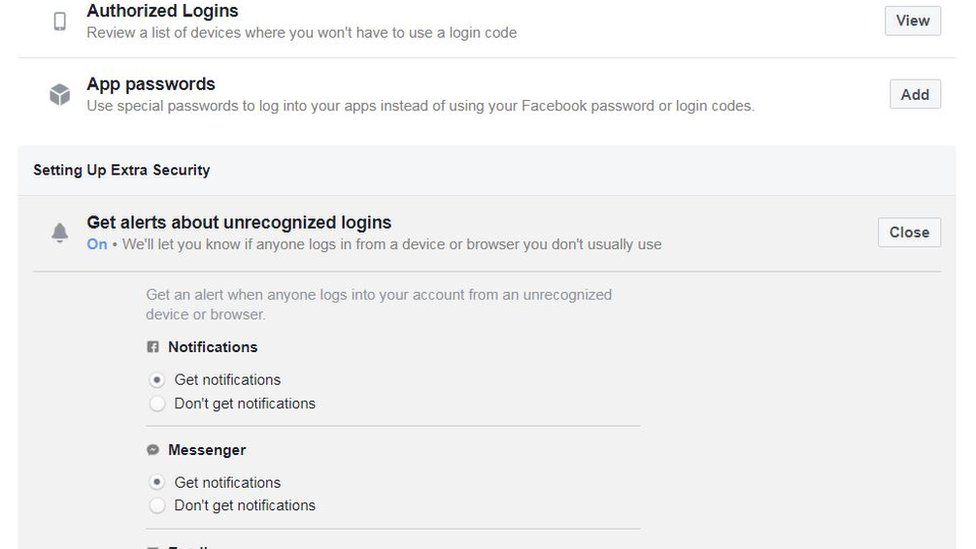Select Get notifications under Notifications
The height and width of the screenshot is (549, 976).
click(157, 380)
